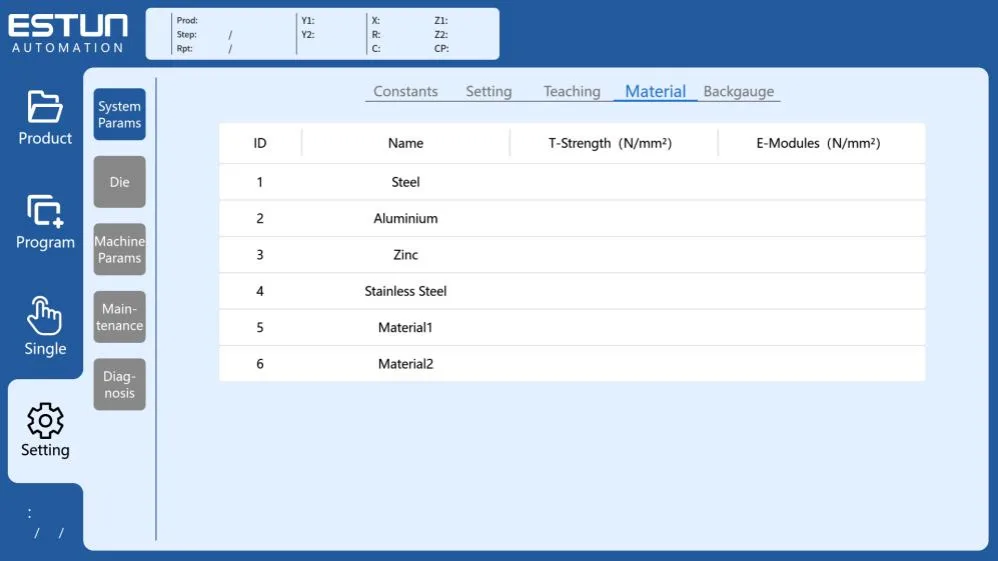Image resolution: width=998 pixels, height=561 pixels.
Task: Click the Y1: axis readout
Action: coord(308,20)
